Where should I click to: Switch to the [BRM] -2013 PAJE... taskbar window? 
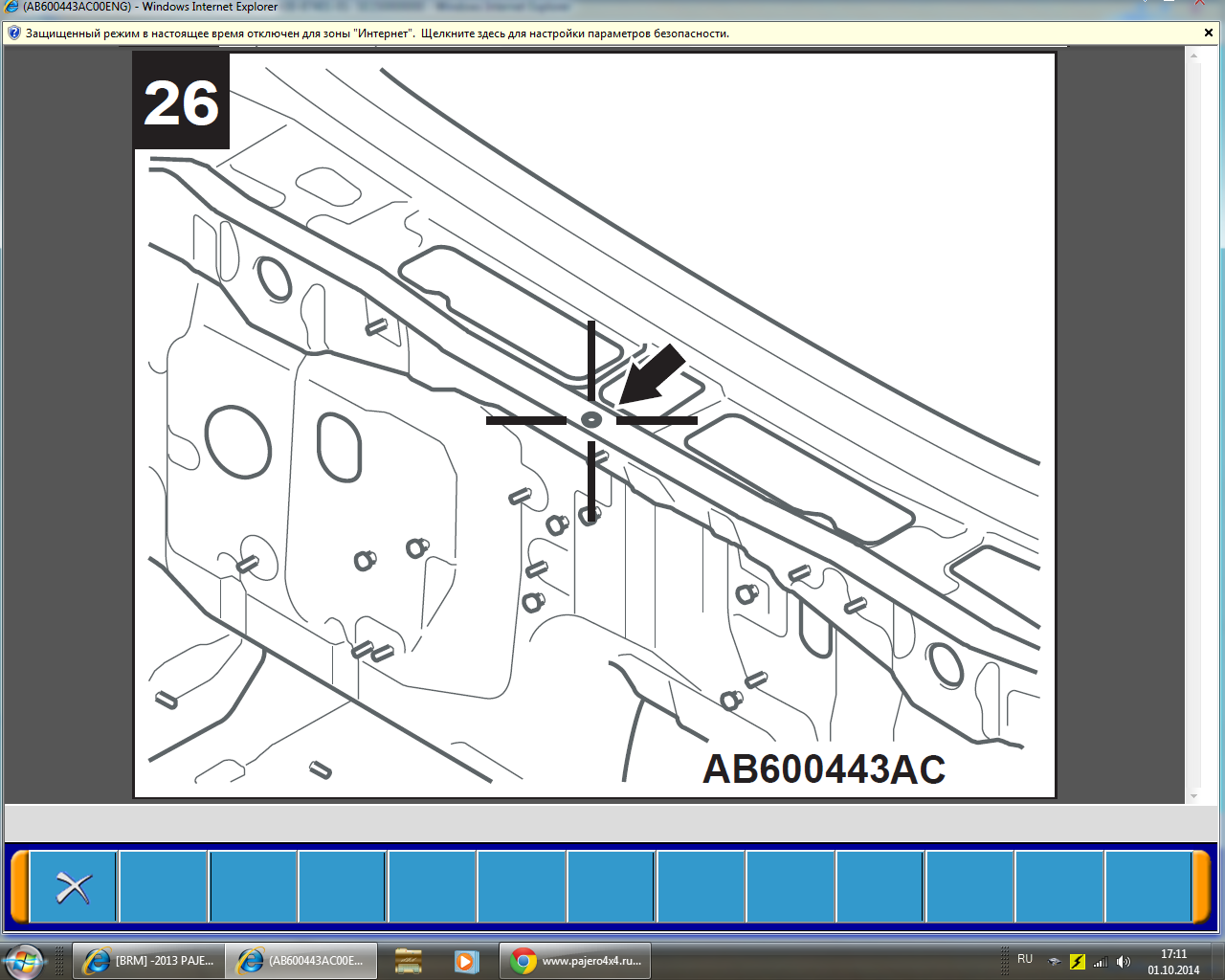[x=148, y=961]
